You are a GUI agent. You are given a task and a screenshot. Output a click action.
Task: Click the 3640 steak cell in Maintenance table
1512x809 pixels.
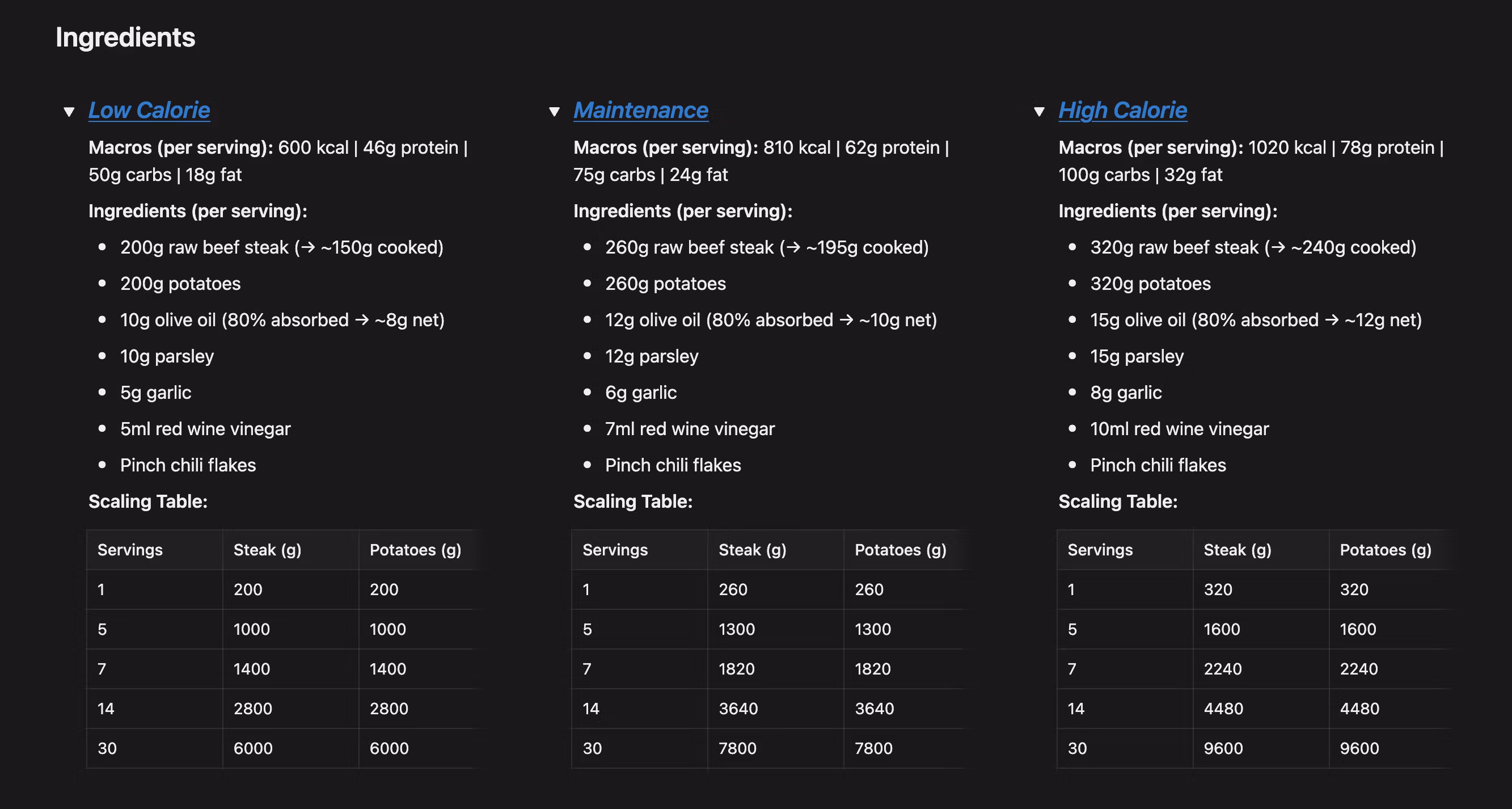point(738,709)
